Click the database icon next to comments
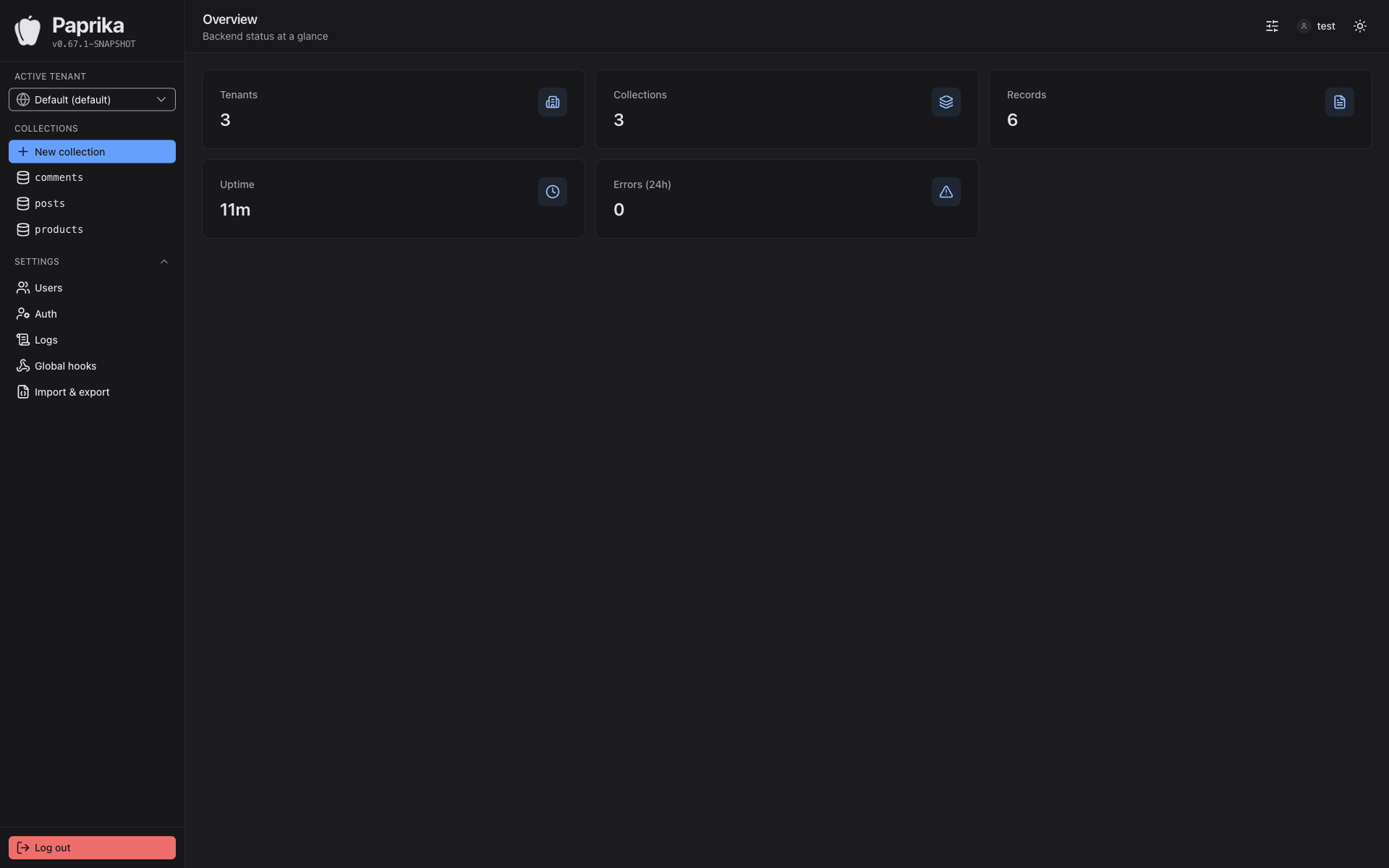This screenshot has width=1389, height=868. [23, 178]
